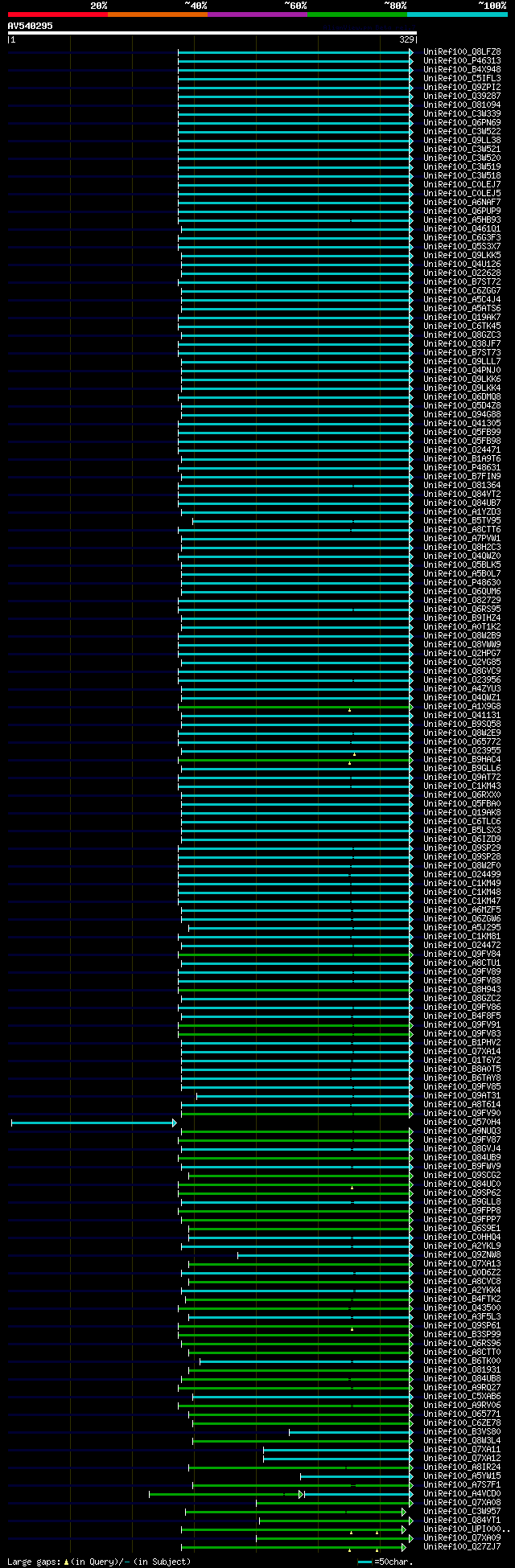Select the UniRef100_Q5S3X7 label
Screen dimensions: 515x1568
(x=462, y=246)
